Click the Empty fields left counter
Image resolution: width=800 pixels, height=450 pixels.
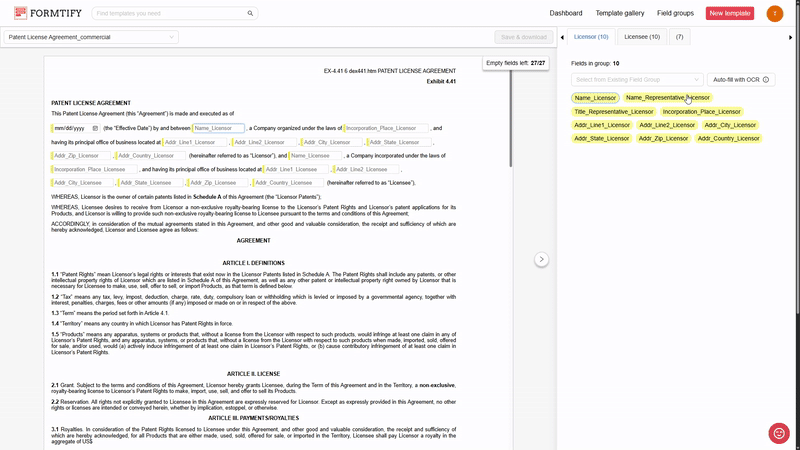[x=515, y=63]
